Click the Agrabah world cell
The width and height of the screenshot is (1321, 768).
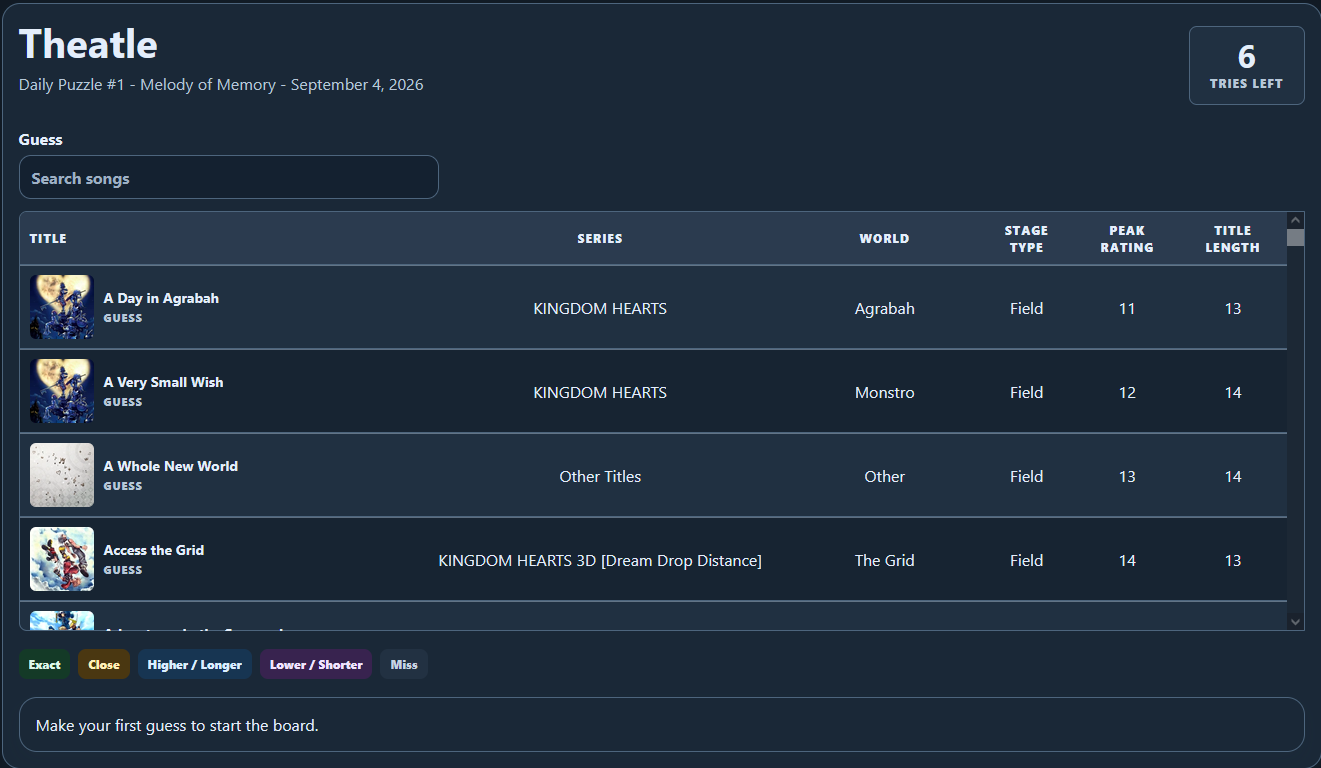point(884,308)
